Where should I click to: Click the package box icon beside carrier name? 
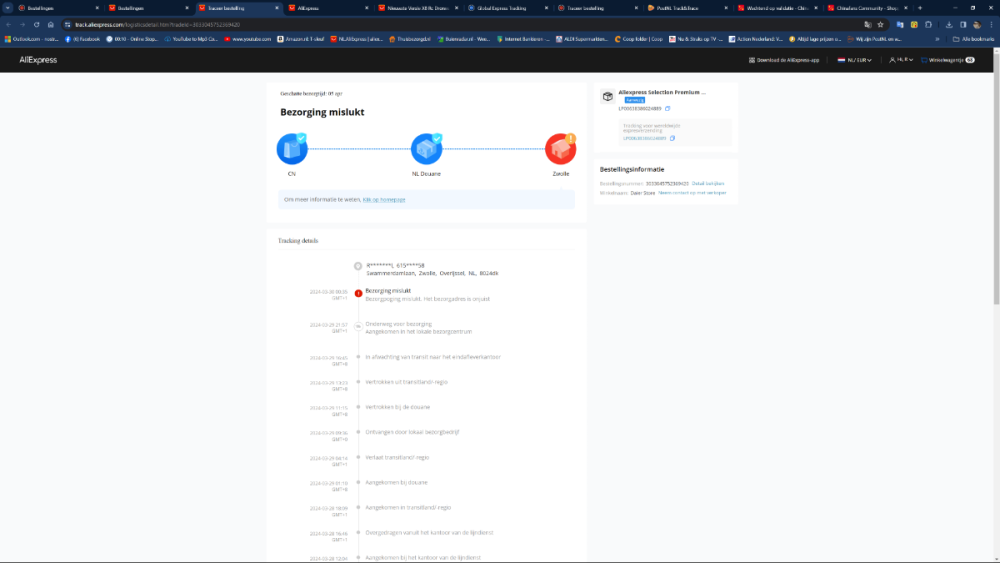coord(607,96)
